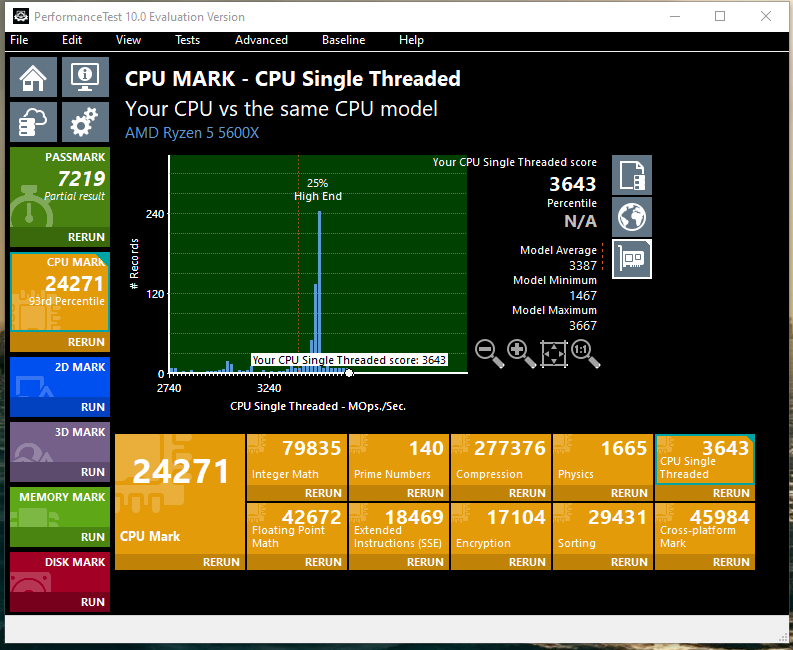
Task: Open the System Information monitor icon
Action: coord(85,77)
